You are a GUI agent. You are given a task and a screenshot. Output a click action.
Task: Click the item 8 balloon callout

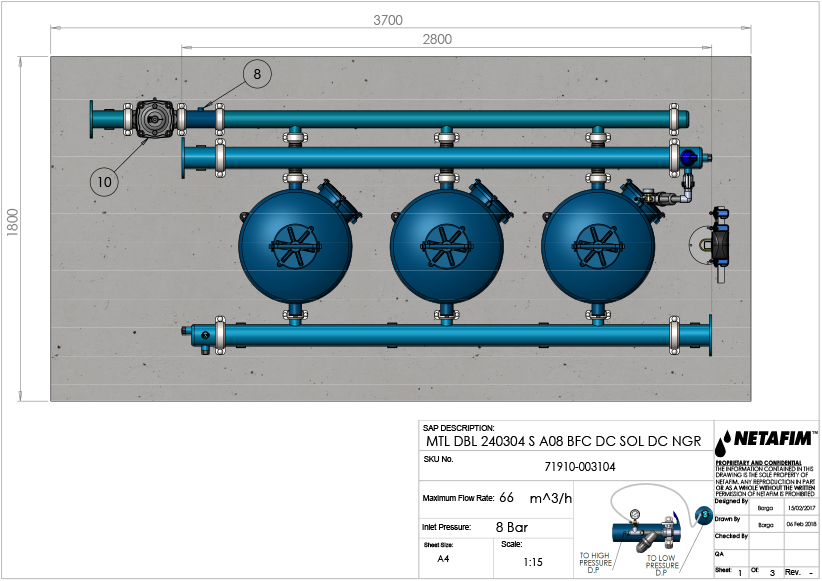pyautogui.click(x=256, y=74)
